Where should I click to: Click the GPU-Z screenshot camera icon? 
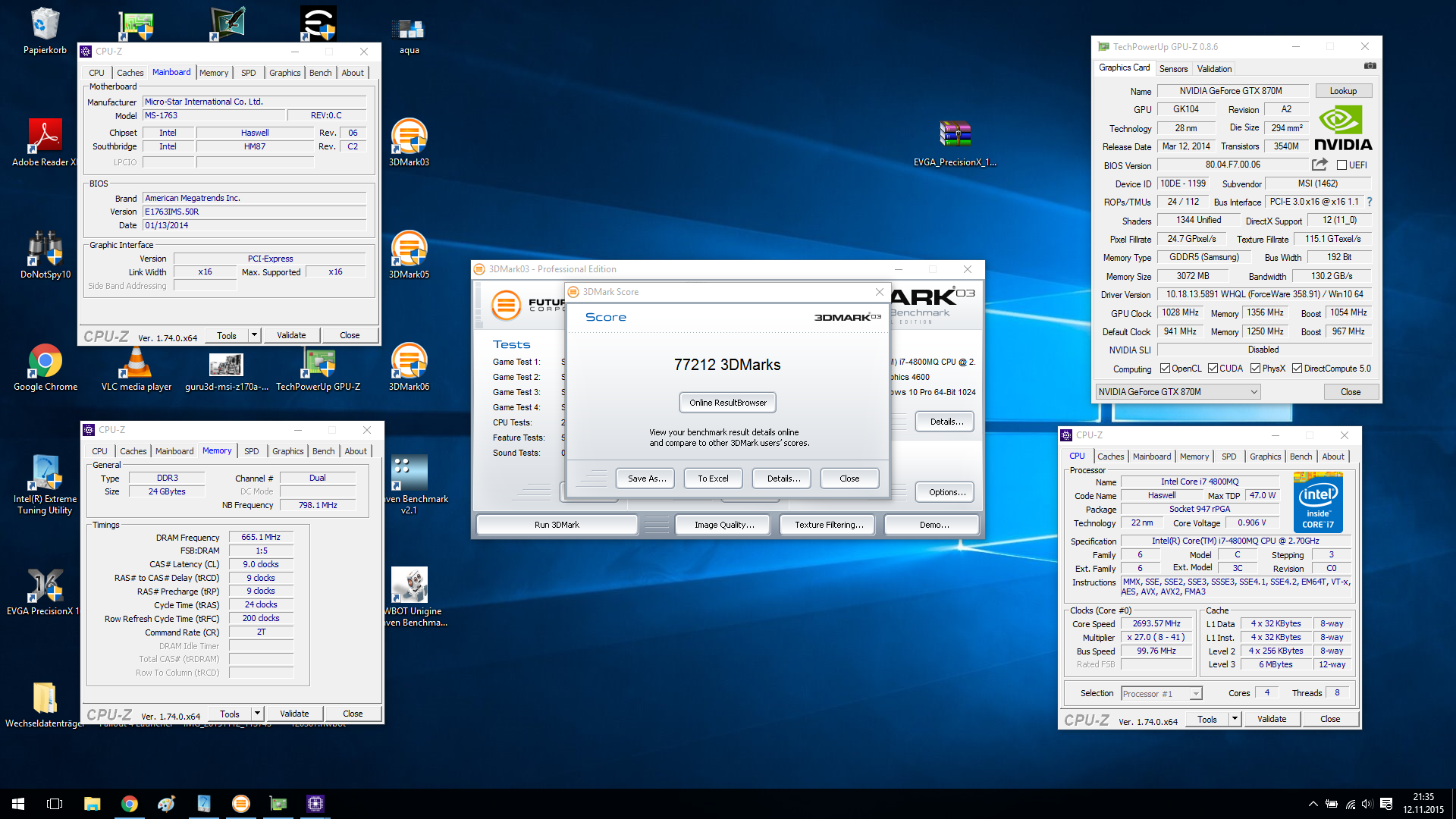[x=1370, y=67]
